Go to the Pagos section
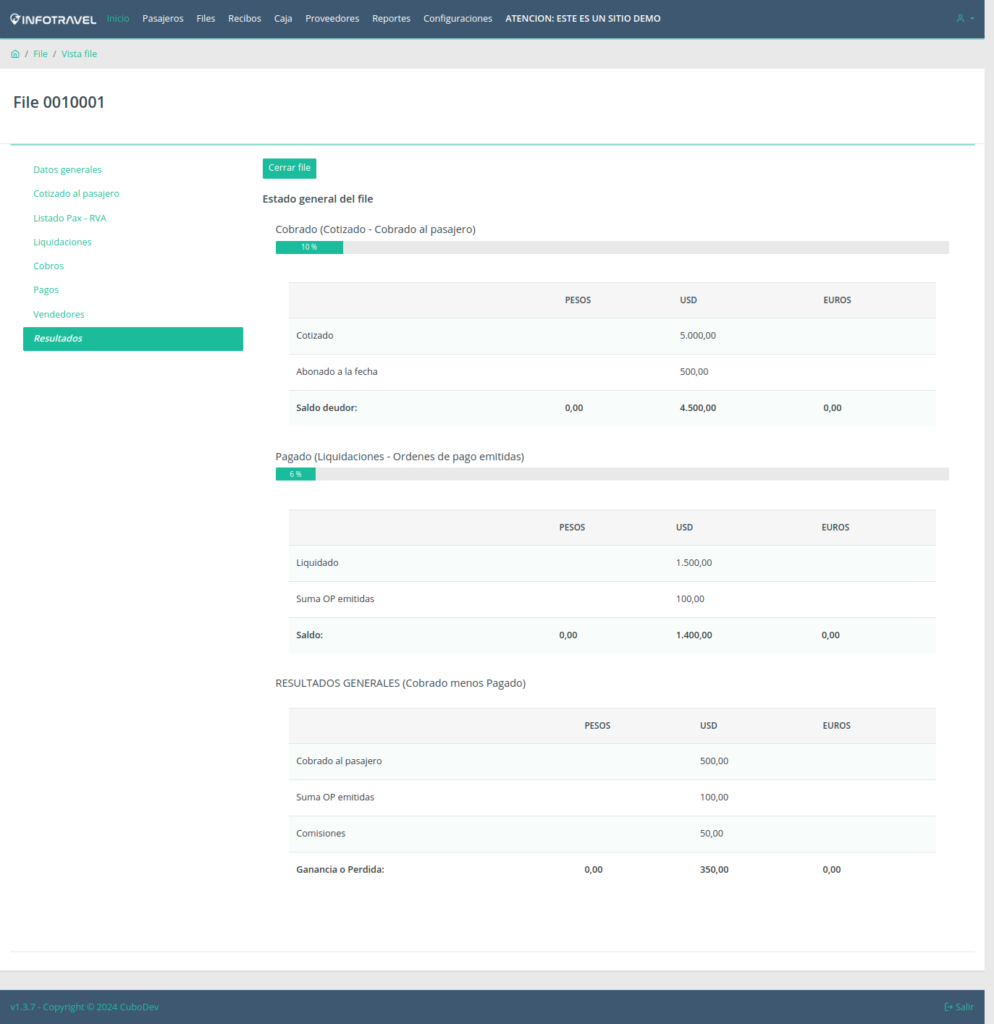Screen dimensions: 994x1024 coord(46,290)
